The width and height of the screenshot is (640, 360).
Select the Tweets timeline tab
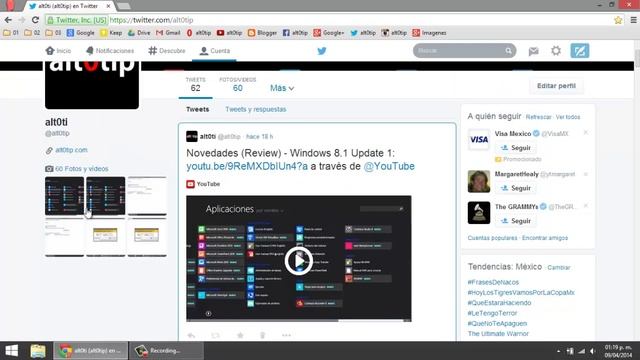[x=198, y=109]
